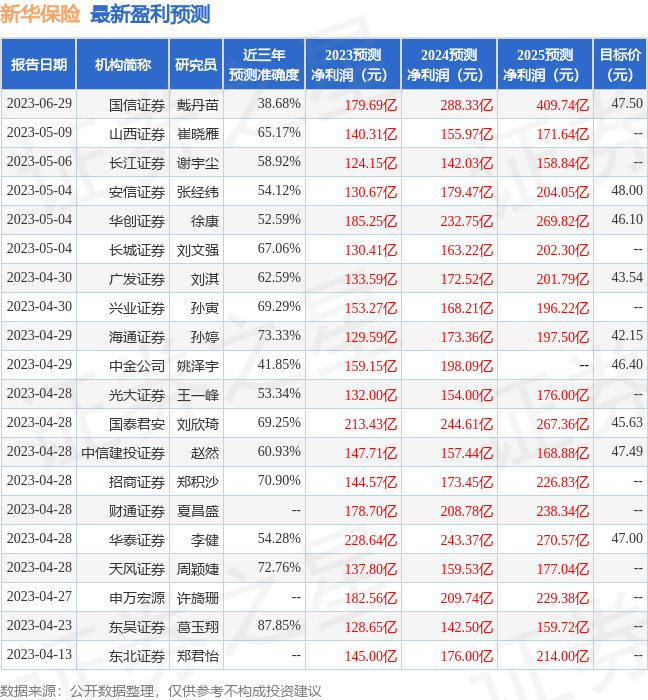The width and height of the screenshot is (648, 700).
Task: Click analyst name 戴丹苗
Action: tap(198, 105)
